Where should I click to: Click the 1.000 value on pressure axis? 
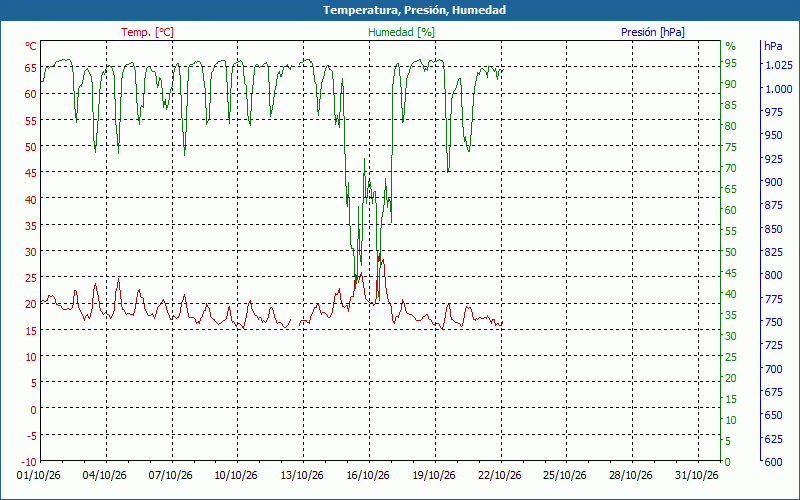tap(779, 89)
